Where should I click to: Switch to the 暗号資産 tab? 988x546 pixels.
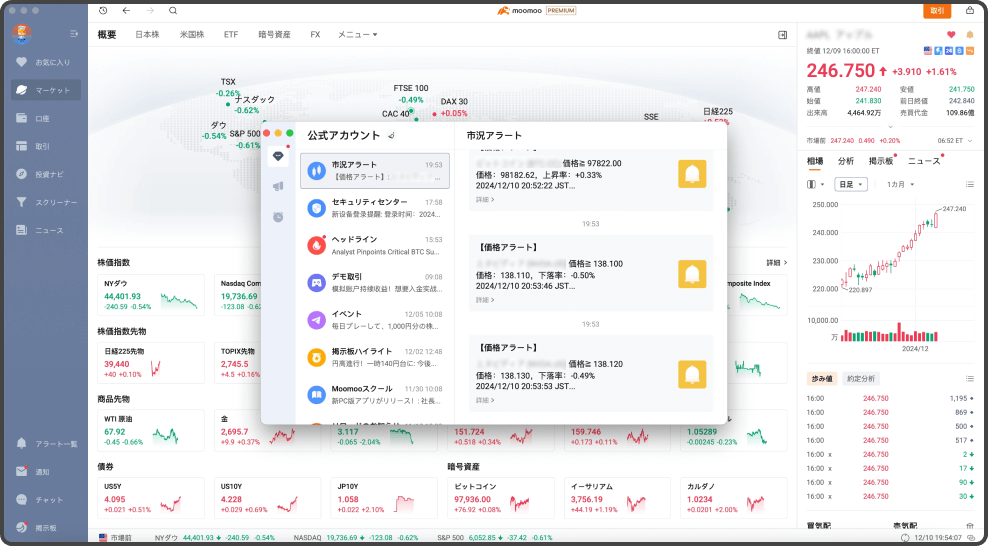[274, 35]
